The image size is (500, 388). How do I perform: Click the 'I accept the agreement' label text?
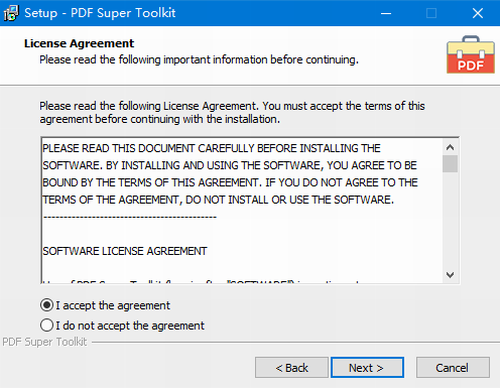point(113,305)
